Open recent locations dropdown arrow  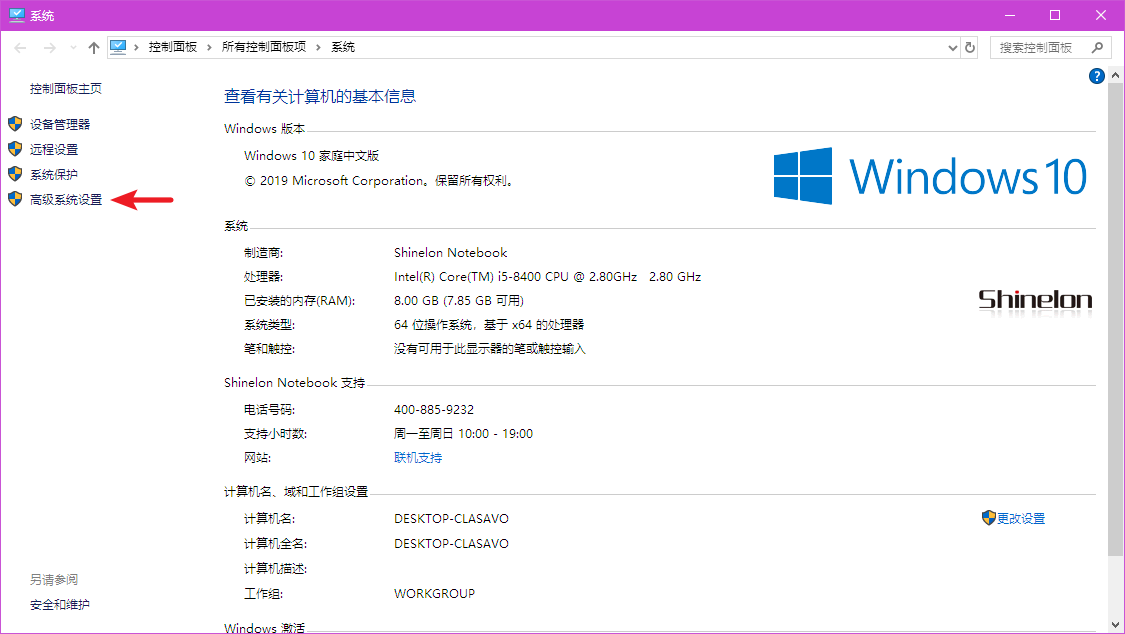pyautogui.click(x=73, y=47)
